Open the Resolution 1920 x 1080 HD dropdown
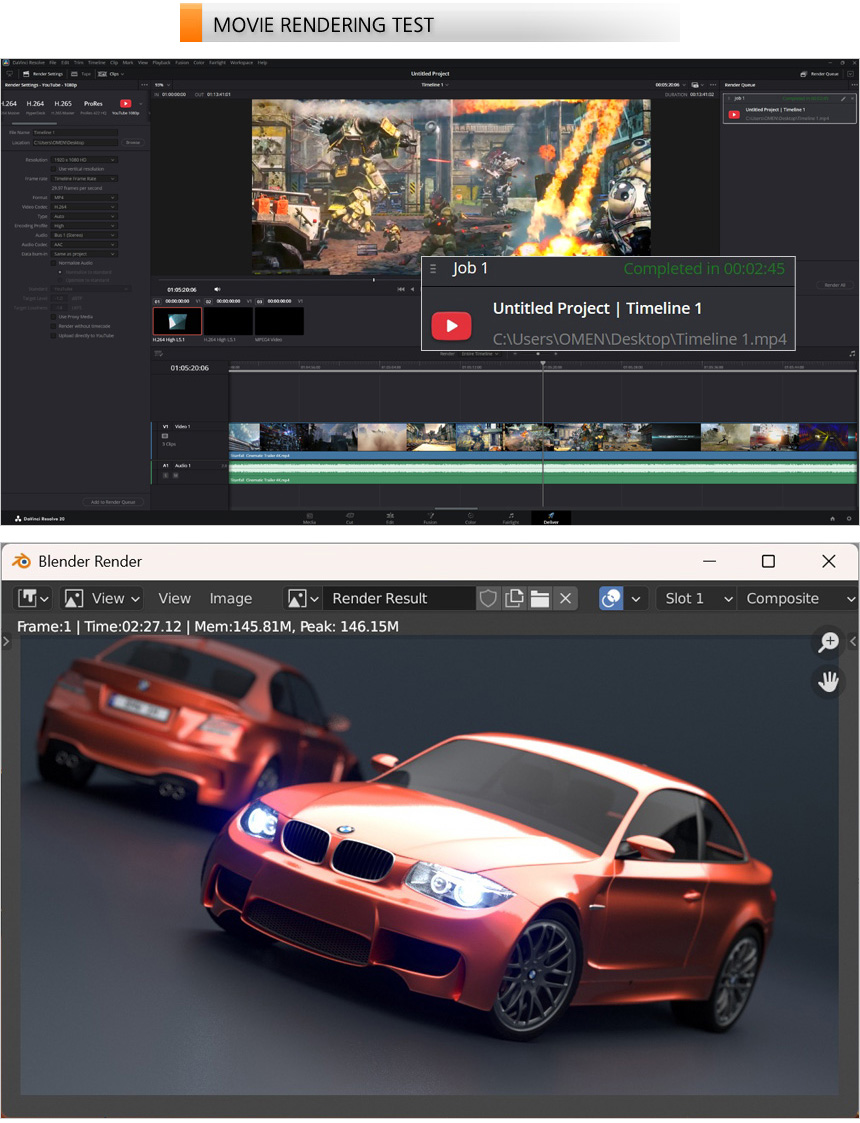Viewport: 860px width, 1123px height. point(85,160)
